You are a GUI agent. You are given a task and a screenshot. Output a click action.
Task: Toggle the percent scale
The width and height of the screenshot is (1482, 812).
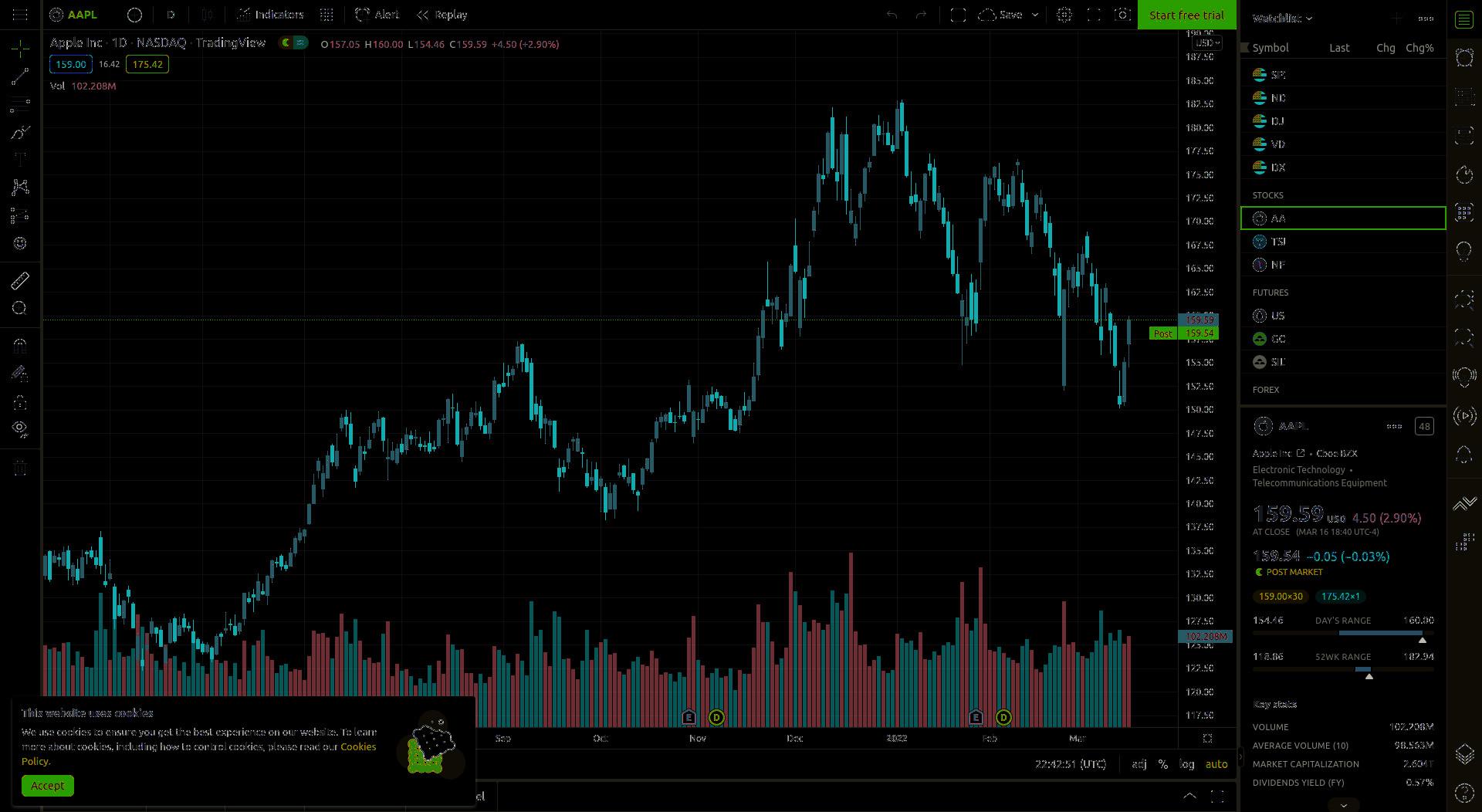point(1162,764)
